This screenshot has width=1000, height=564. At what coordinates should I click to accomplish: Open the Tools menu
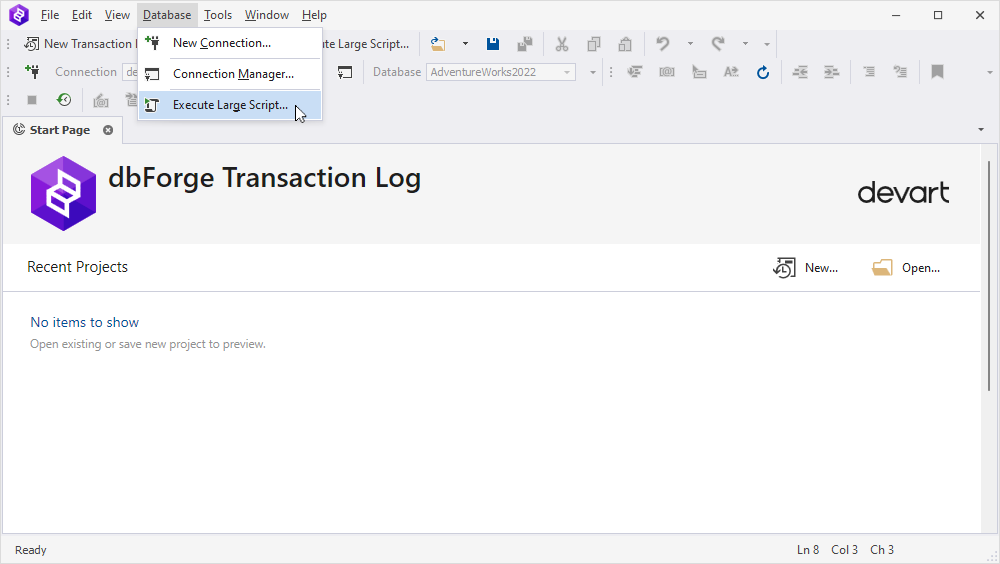217,15
